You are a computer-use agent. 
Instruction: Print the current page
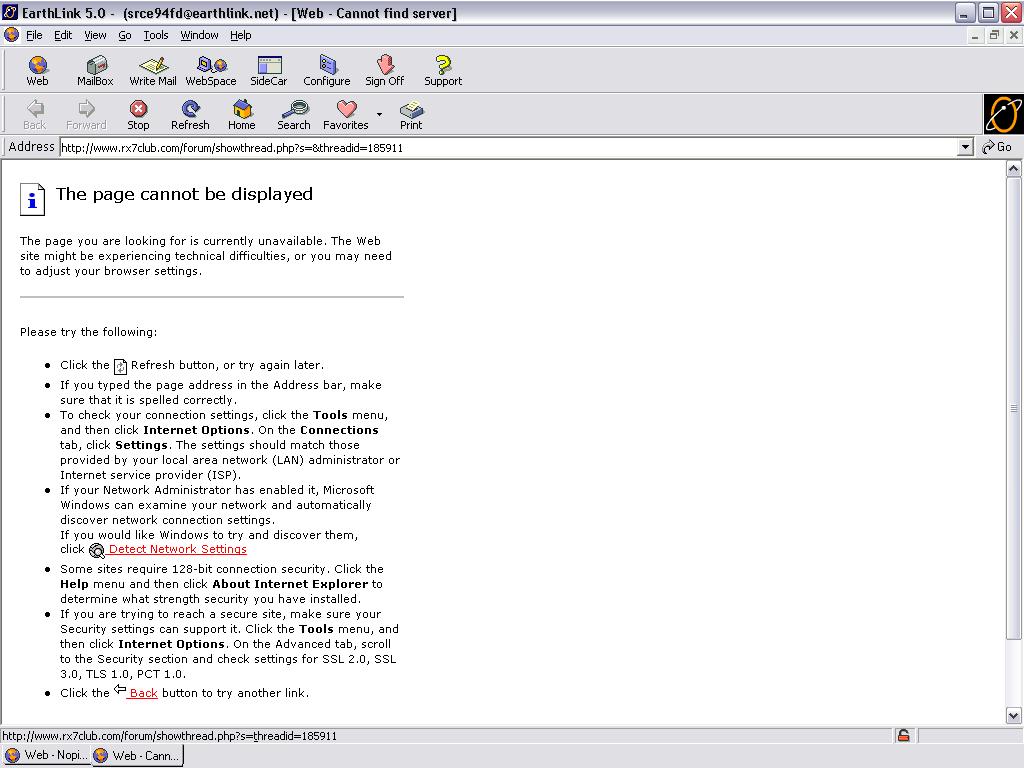click(411, 114)
